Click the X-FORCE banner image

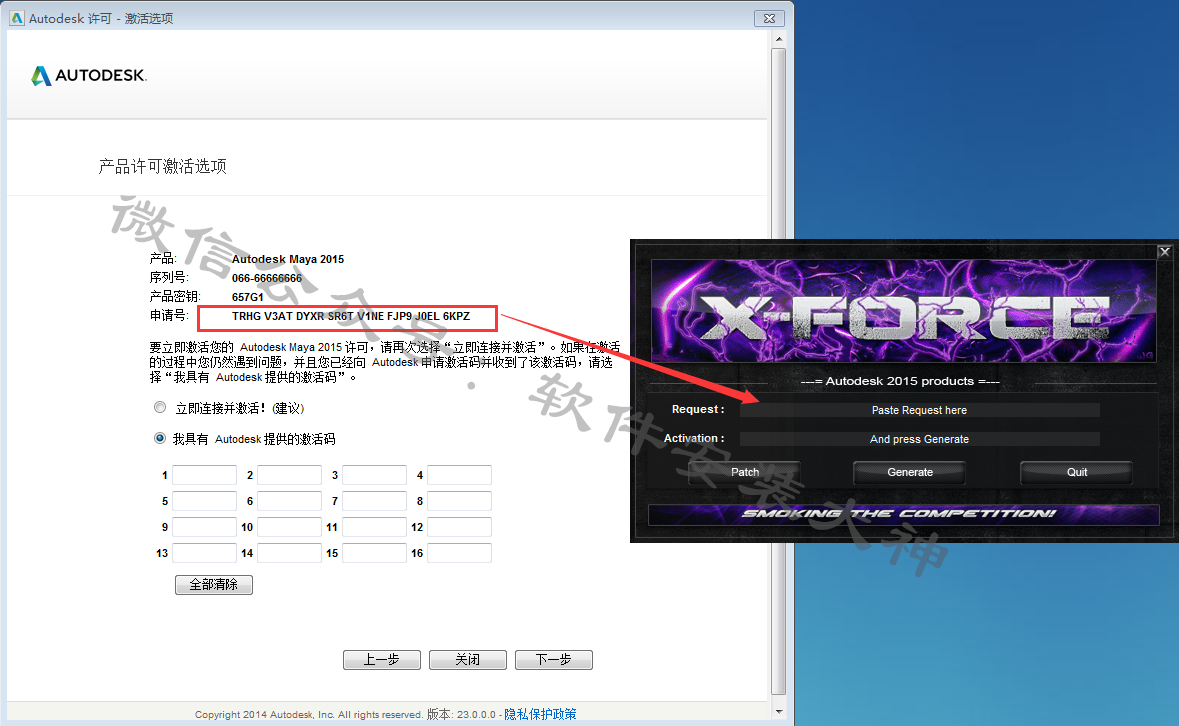click(903, 311)
